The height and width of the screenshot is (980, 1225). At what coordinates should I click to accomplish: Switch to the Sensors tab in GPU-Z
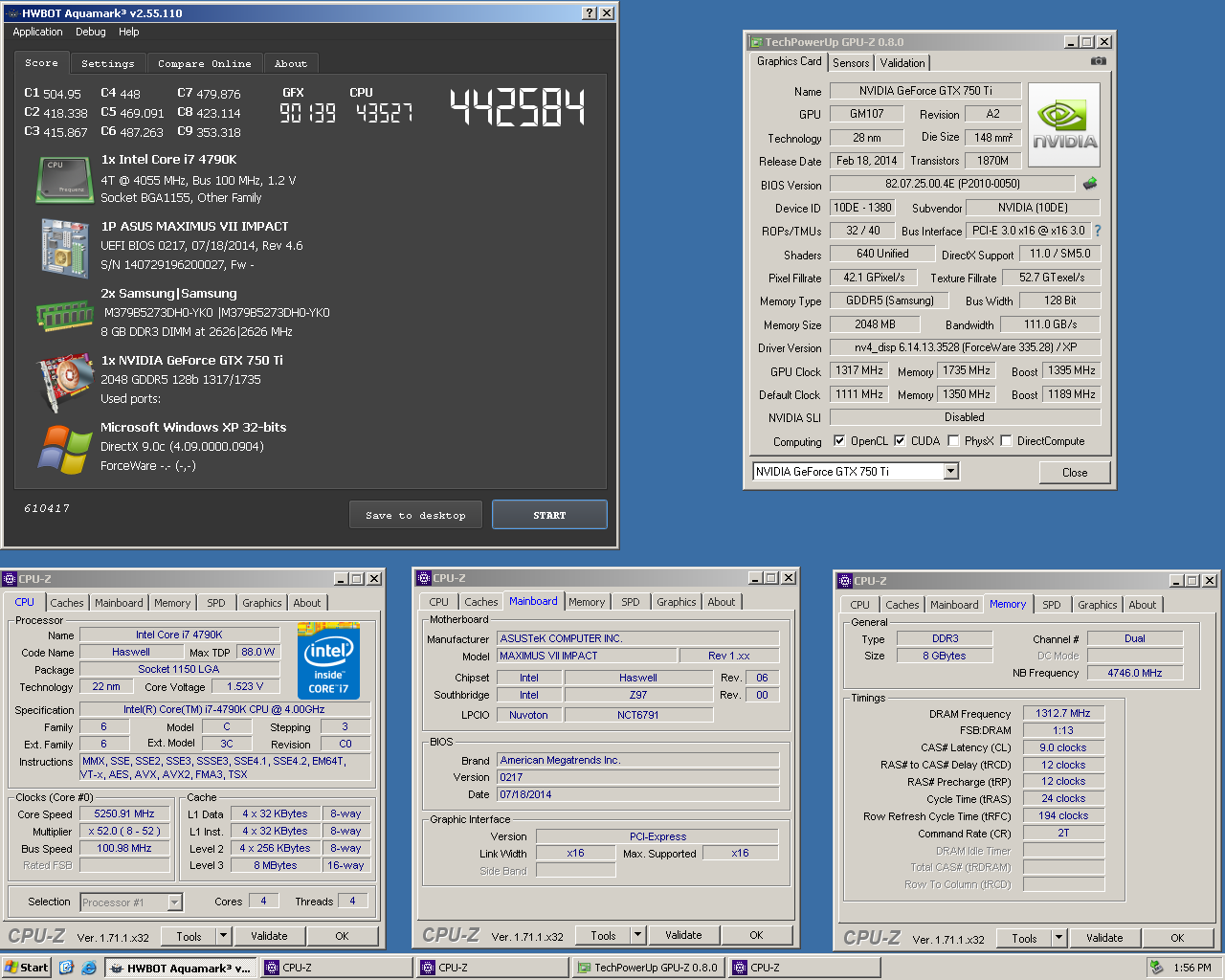click(851, 63)
